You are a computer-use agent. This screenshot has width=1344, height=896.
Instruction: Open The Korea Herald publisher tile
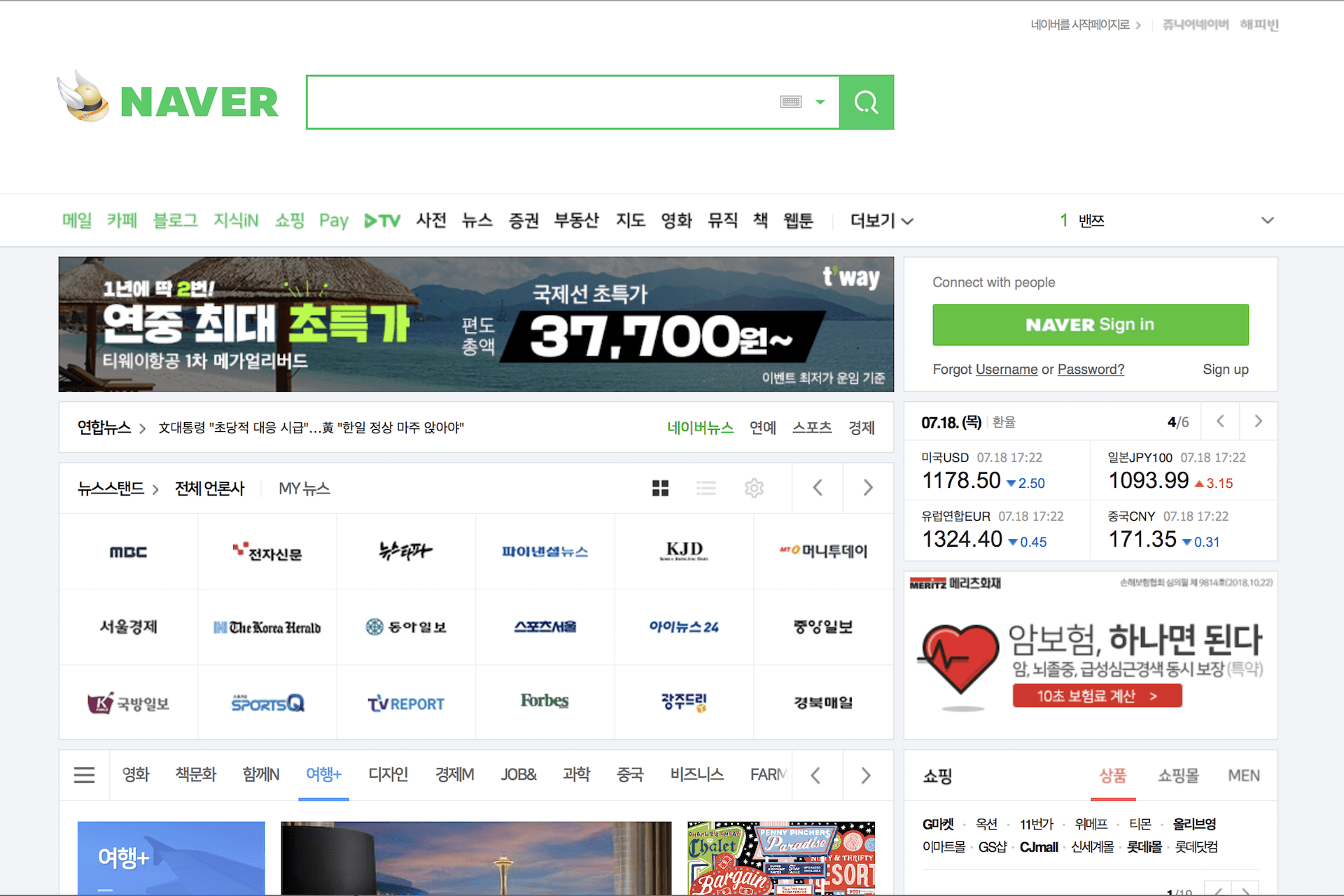tap(267, 627)
